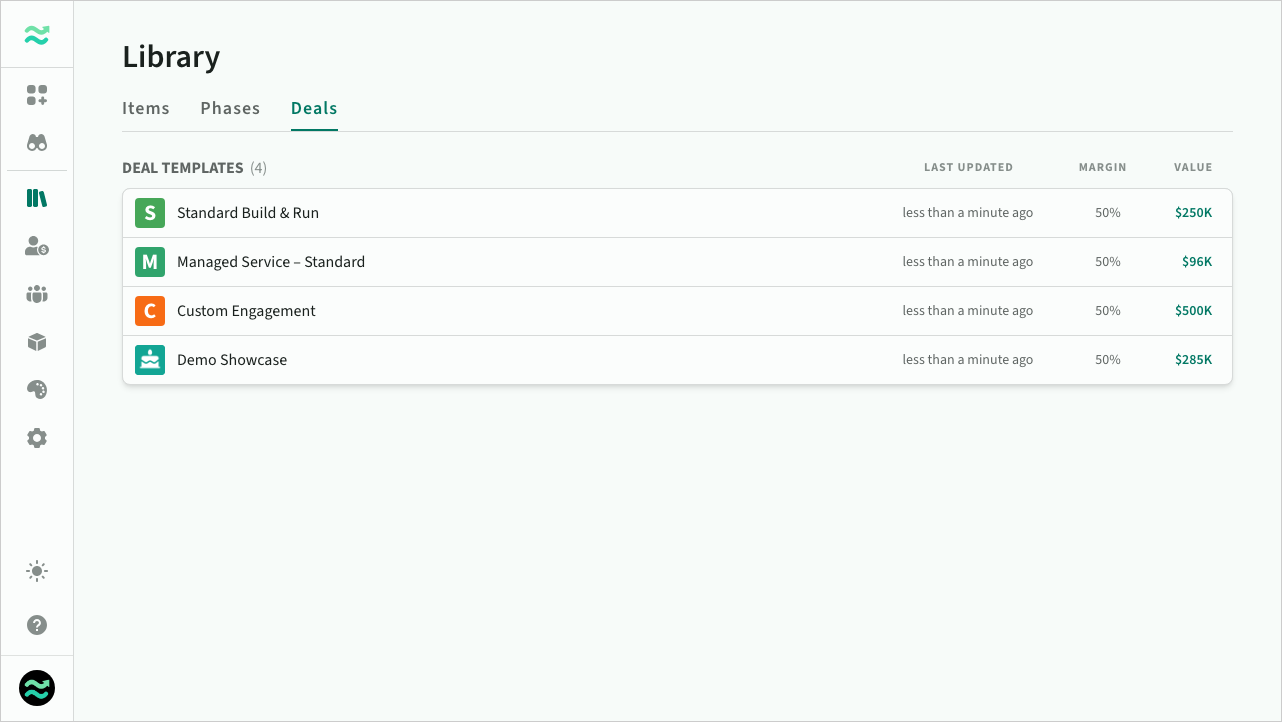
Task: Toggle the light/dark theme sun icon
Action: 37,572
